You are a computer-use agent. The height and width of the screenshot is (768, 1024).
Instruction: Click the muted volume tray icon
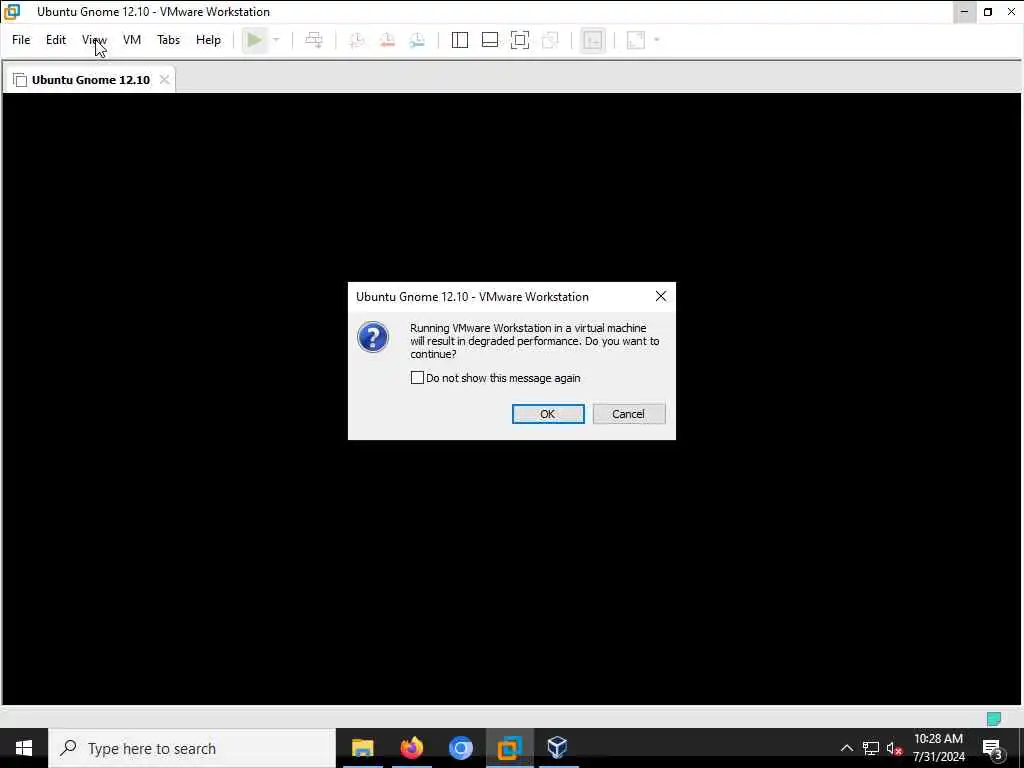(895, 748)
